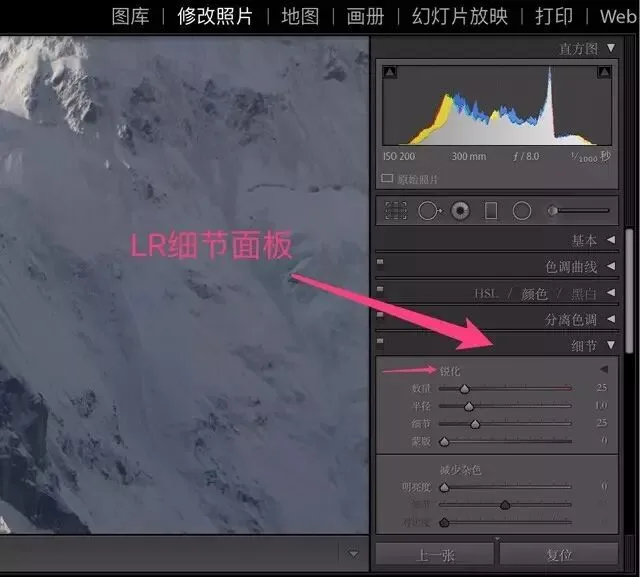Screen dimensions: 640x577
Task: Open the toolbar dropdown arrow below the photo
Action: click(353, 554)
